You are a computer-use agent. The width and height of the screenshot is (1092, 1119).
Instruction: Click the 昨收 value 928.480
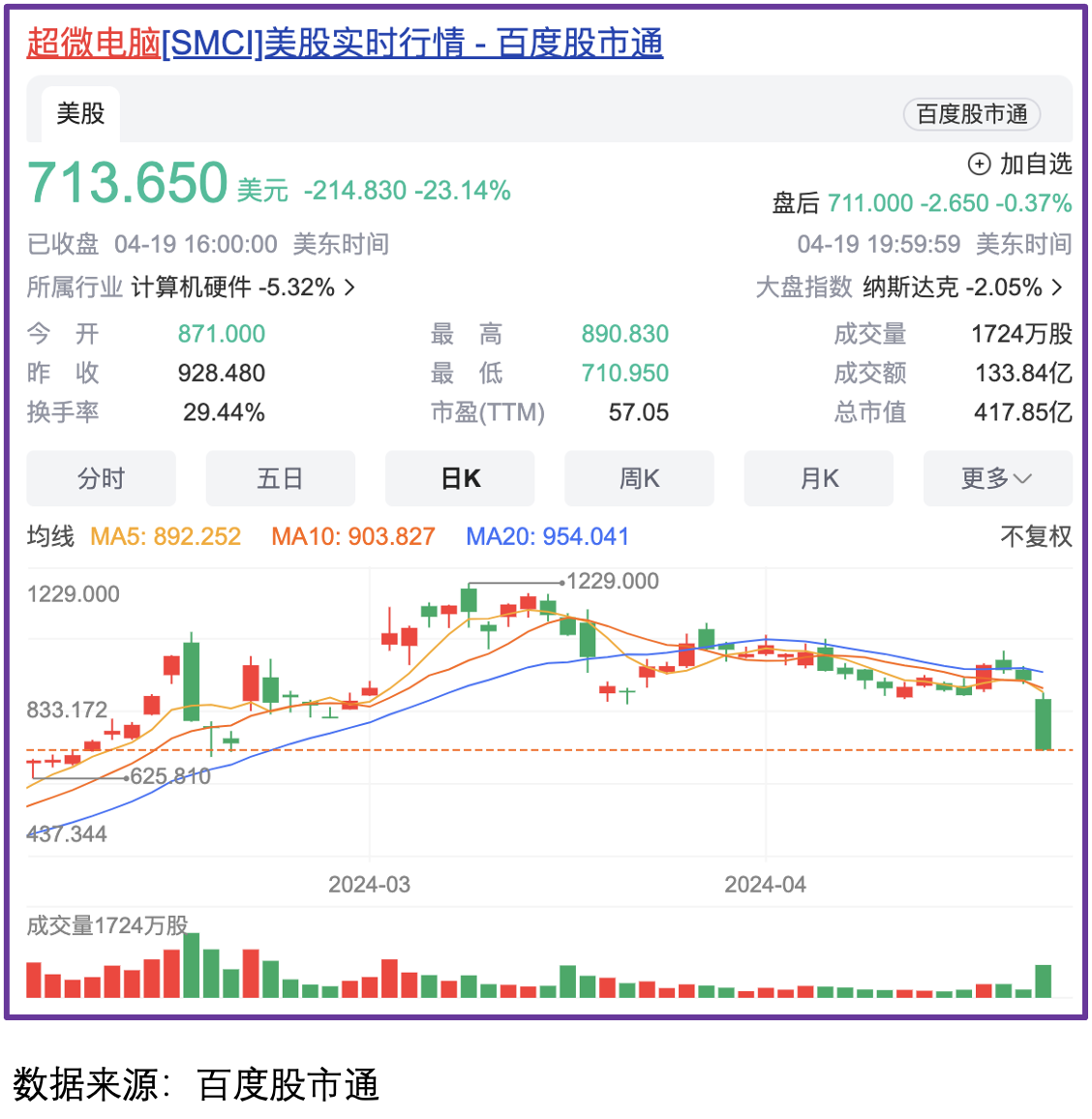click(x=222, y=373)
